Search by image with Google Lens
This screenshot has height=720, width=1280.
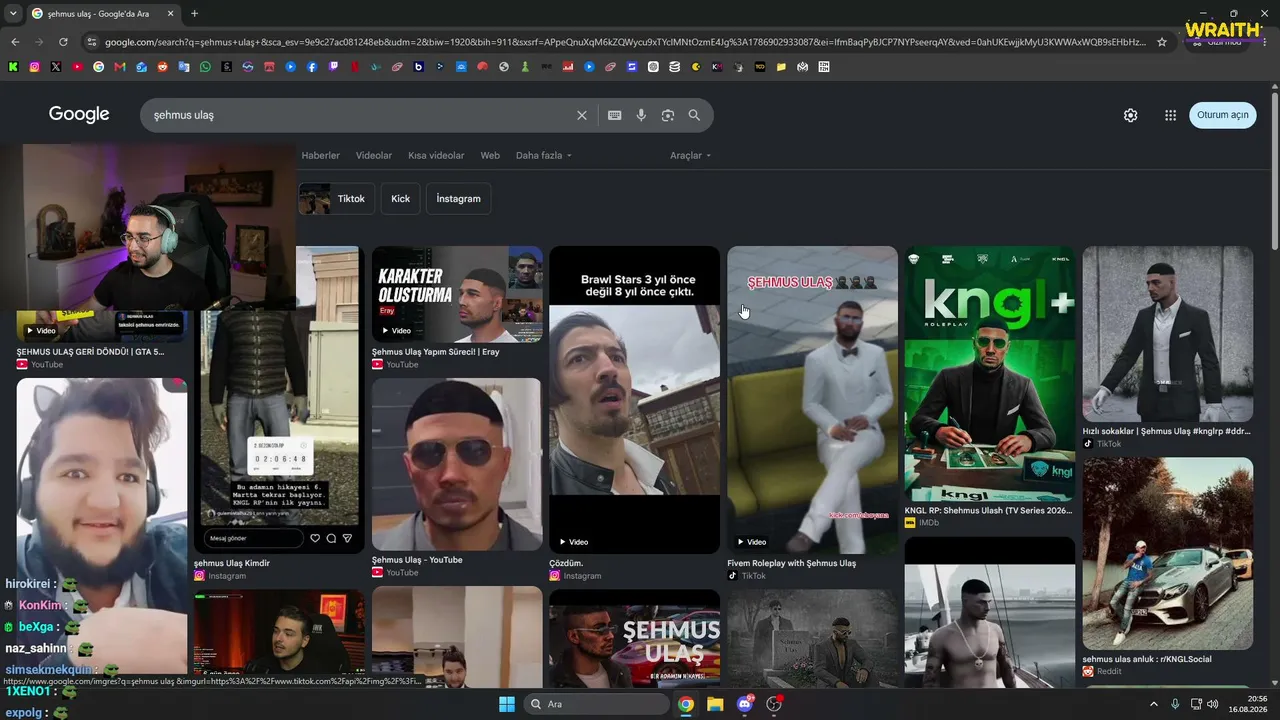[668, 115]
